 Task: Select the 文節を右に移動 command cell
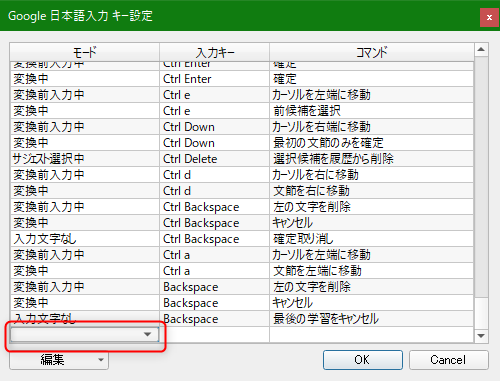pyautogui.click(x=371, y=191)
